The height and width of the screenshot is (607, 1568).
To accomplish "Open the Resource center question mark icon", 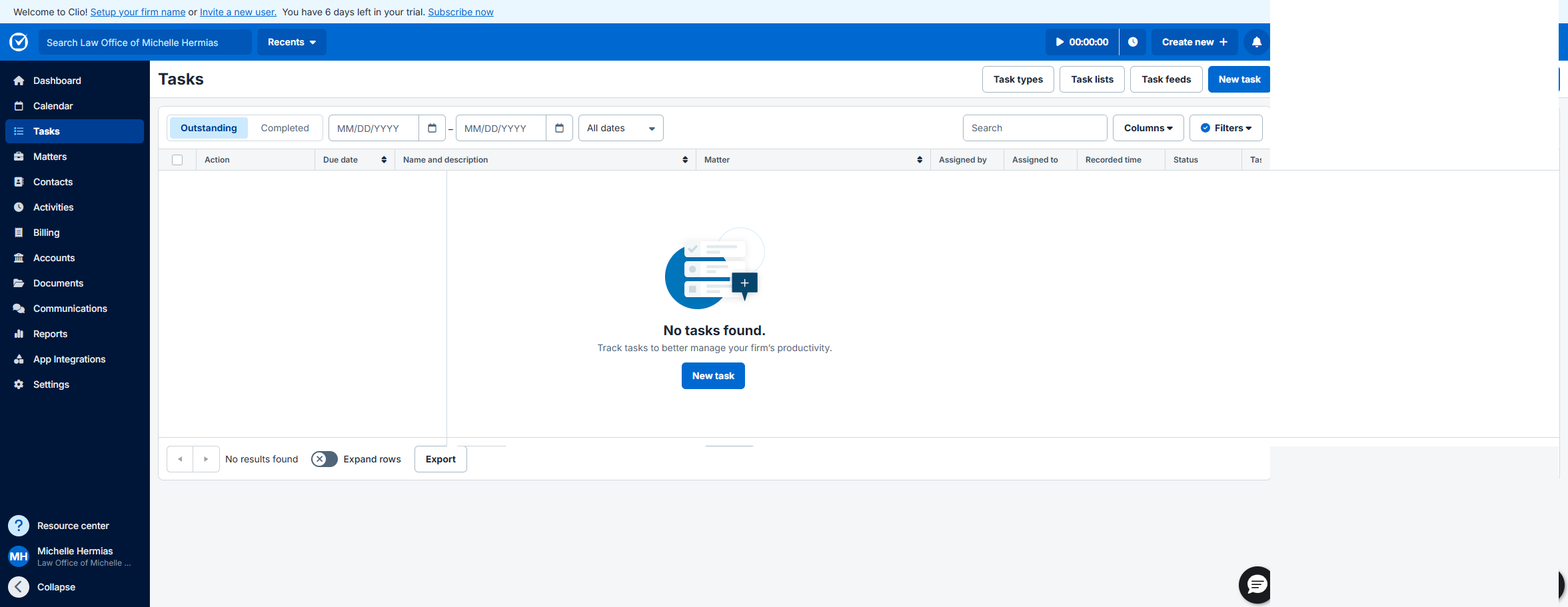I will click(x=19, y=526).
